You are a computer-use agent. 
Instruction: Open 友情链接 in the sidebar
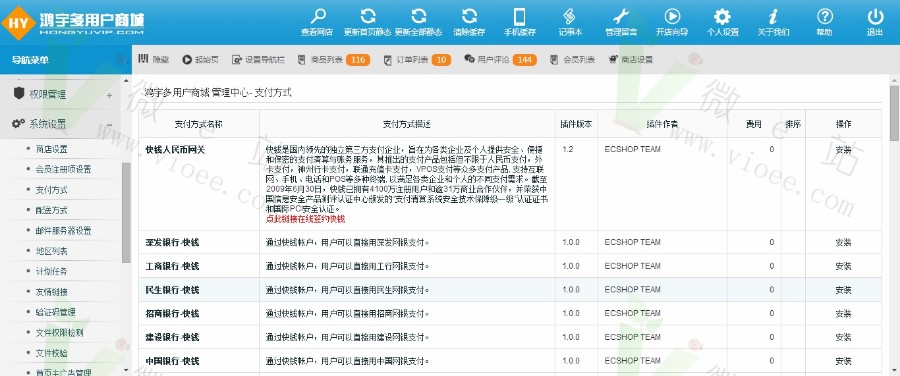point(52,292)
